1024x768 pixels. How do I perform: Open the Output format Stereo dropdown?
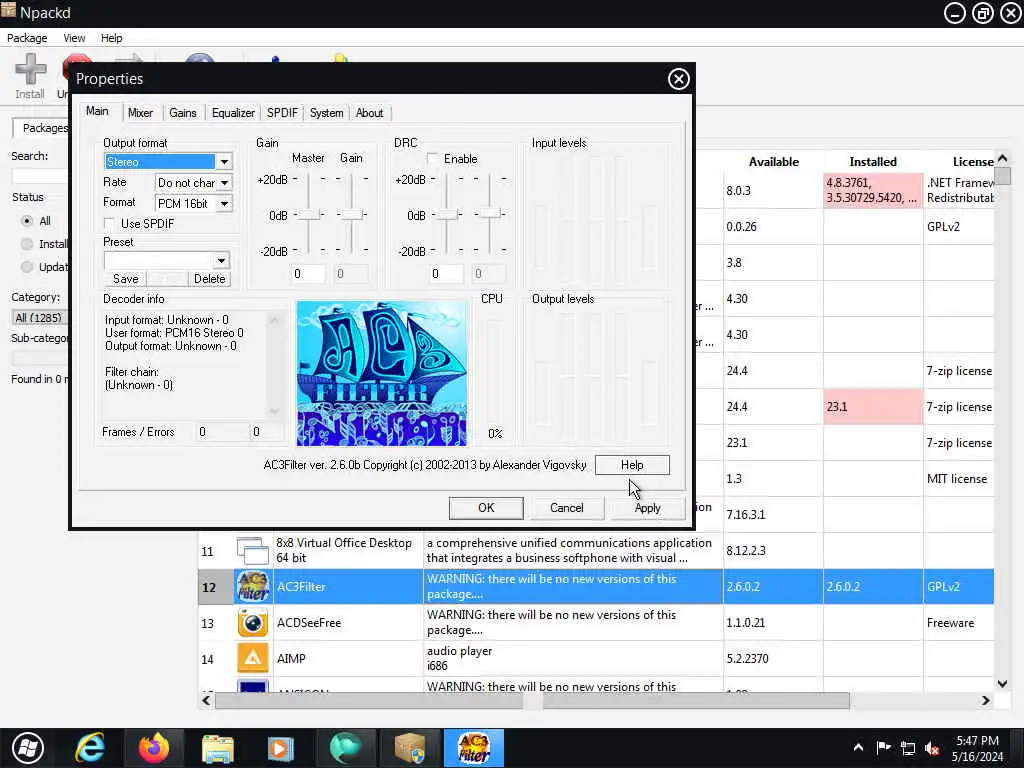click(224, 161)
